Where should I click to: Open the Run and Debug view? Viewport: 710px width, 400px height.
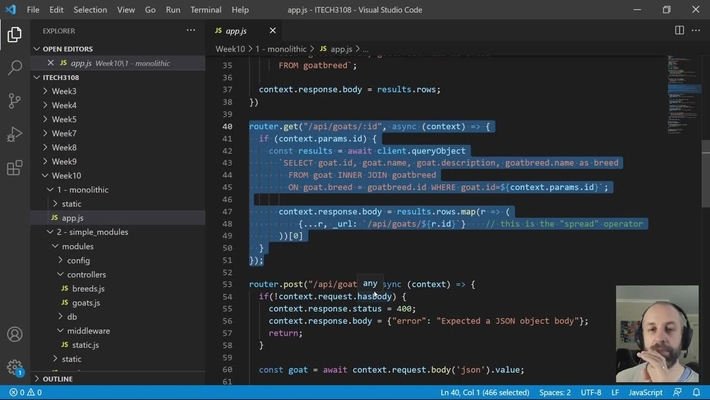(14, 134)
